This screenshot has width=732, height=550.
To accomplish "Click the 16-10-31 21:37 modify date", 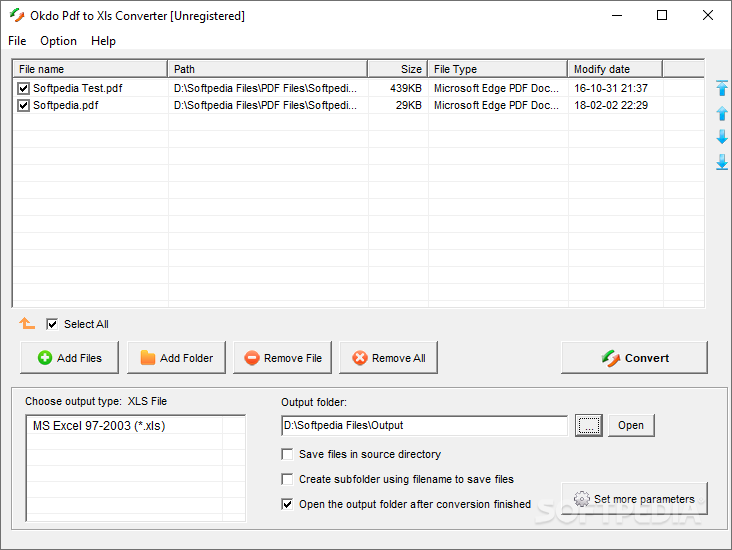I will pyautogui.click(x=611, y=88).
